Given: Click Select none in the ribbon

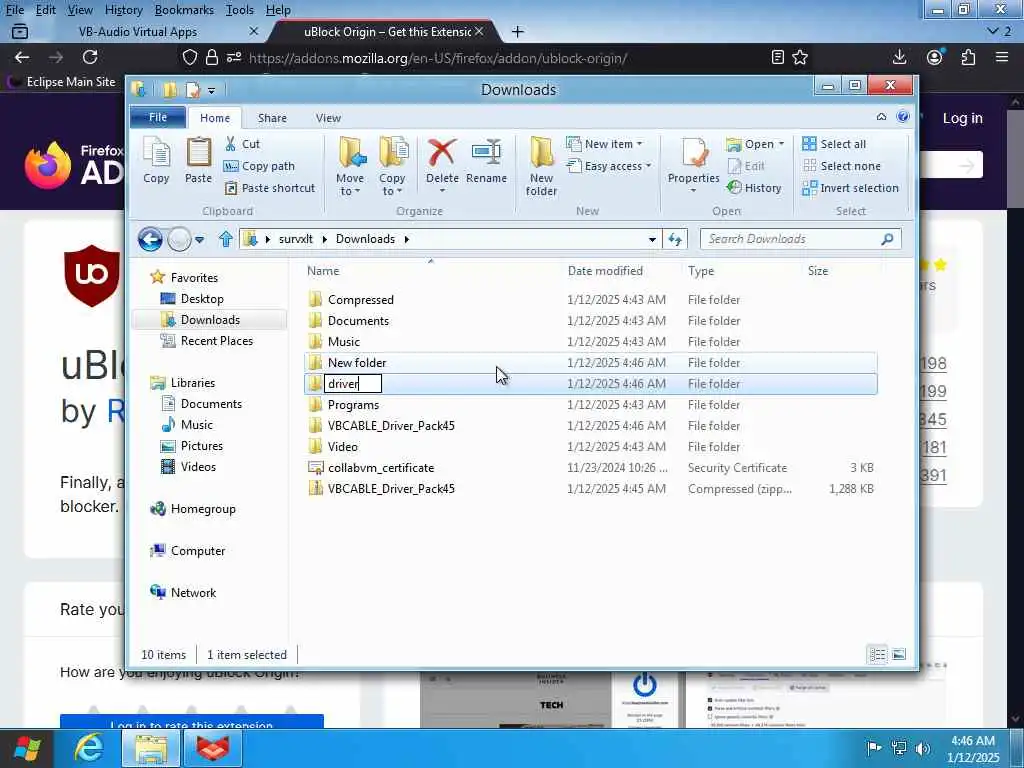Looking at the screenshot, I should pyautogui.click(x=841, y=166).
